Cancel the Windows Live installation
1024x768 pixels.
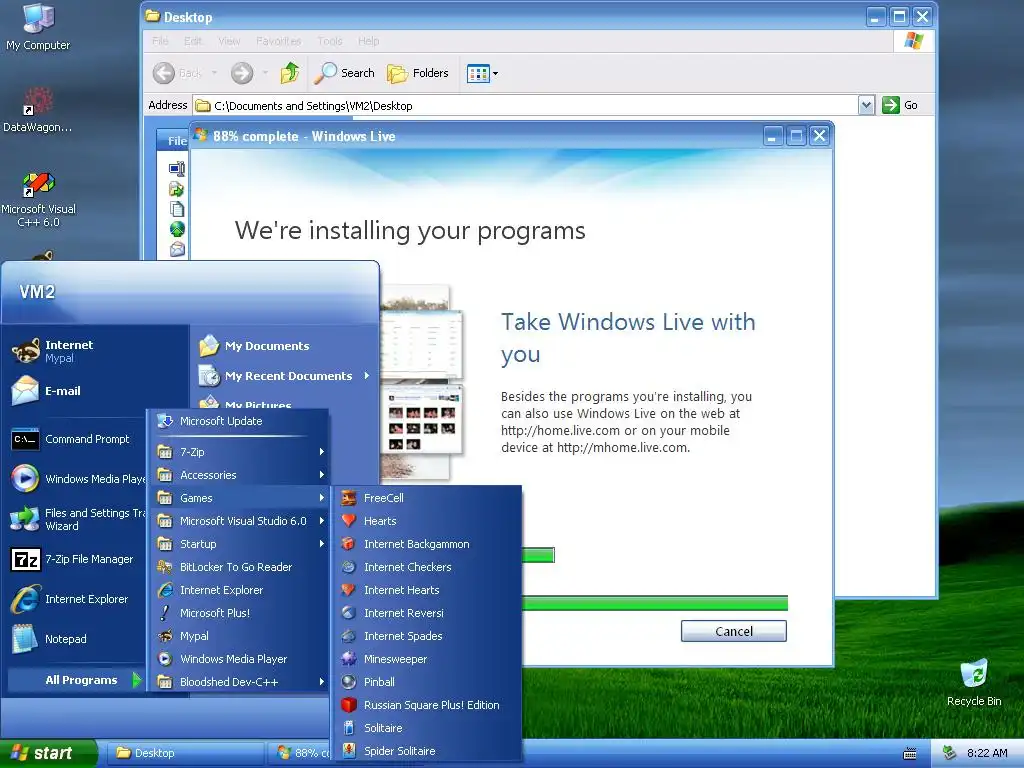[733, 632]
